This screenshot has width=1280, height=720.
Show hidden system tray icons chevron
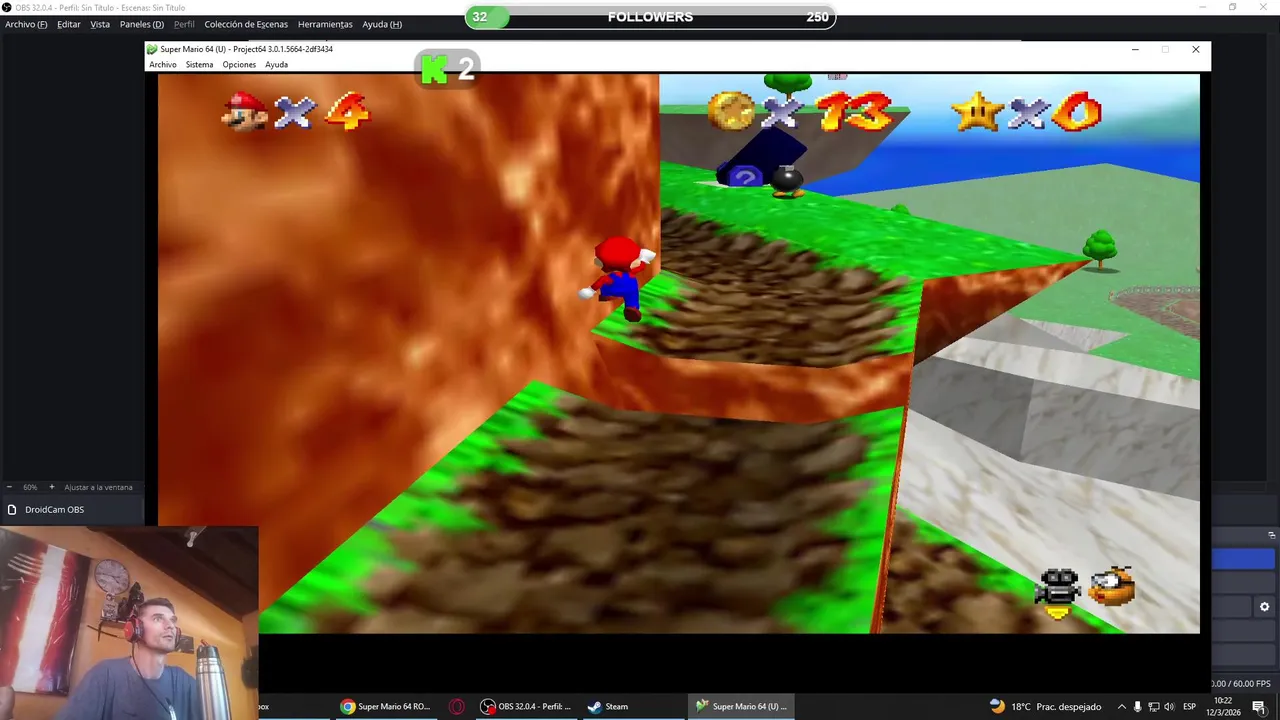[x=1121, y=706]
